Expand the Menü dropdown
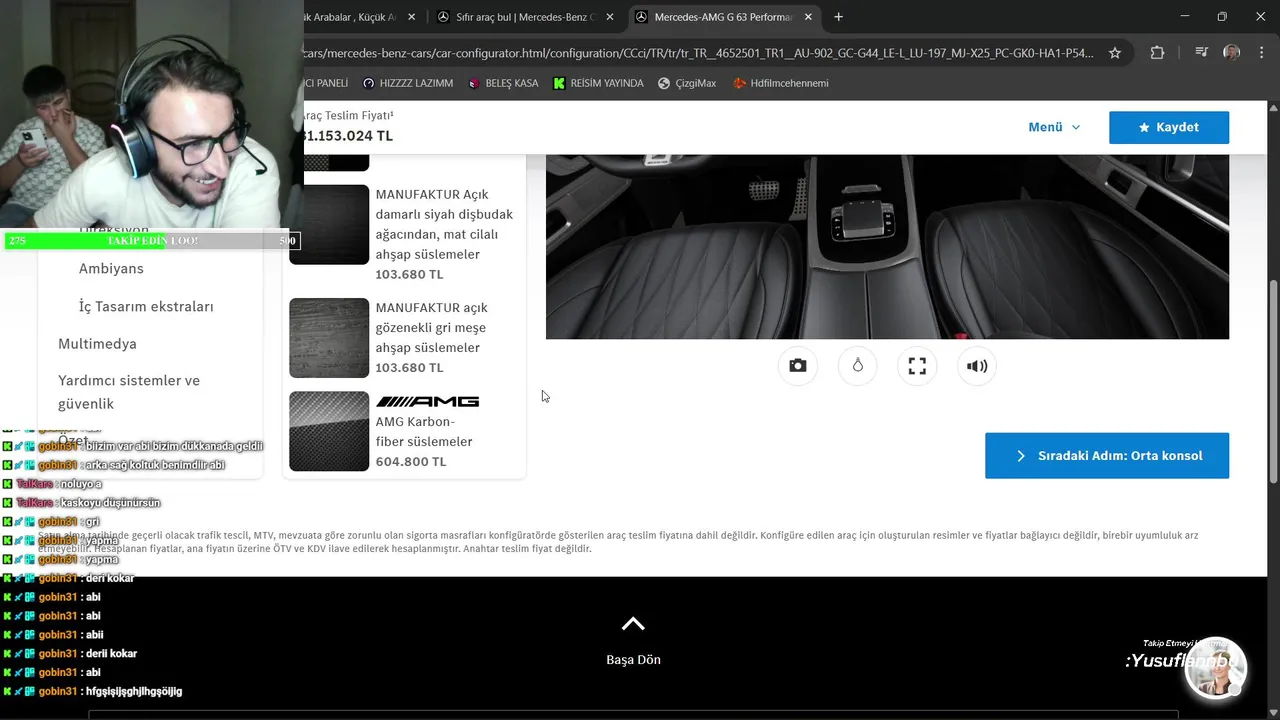1280x720 pixels. [x=1054, y=127]
